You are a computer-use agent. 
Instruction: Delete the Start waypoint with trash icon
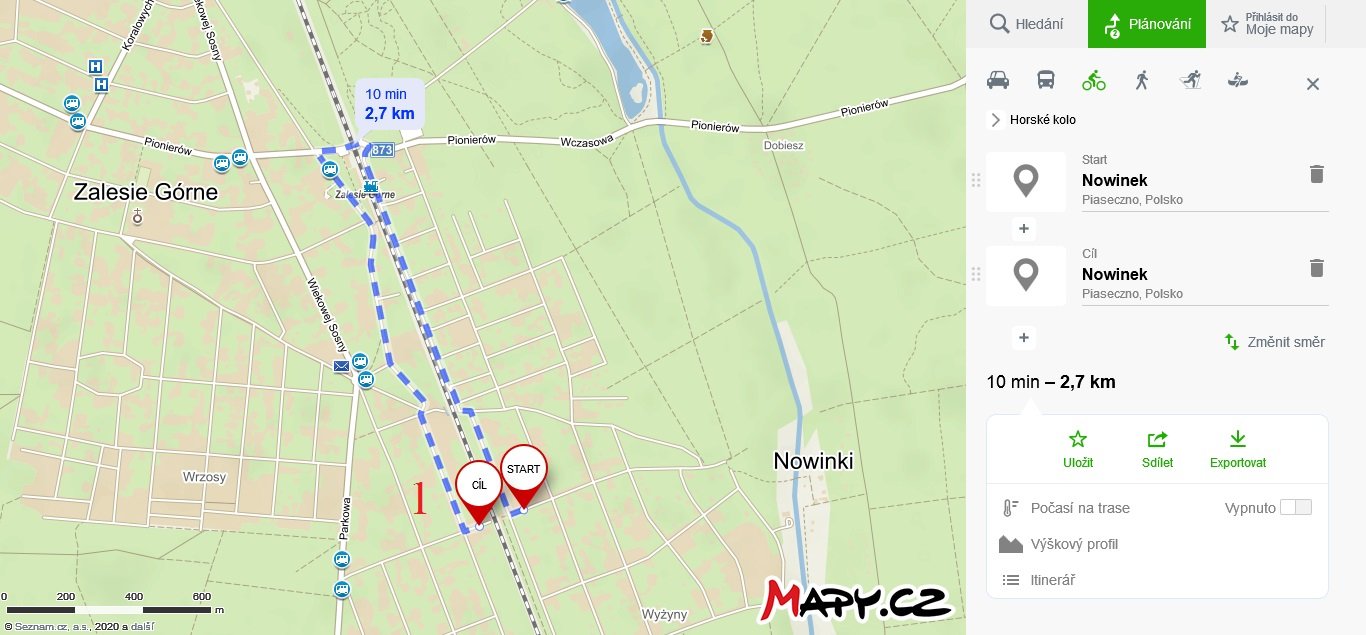click(1317, 174)
